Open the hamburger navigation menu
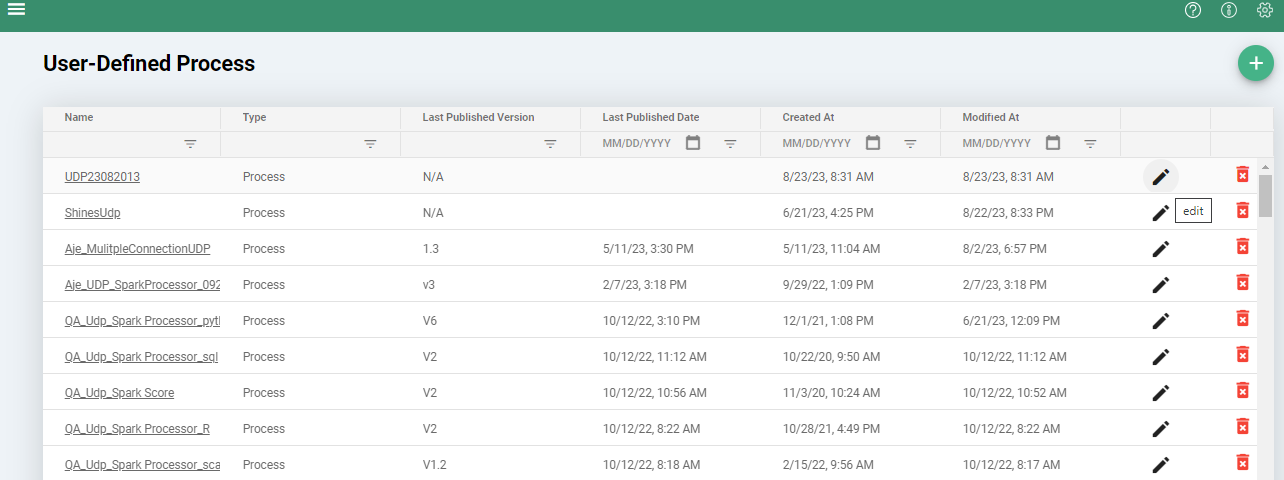Image resolution: width=1284 pixels, height=480 pixels. [16, 10]
